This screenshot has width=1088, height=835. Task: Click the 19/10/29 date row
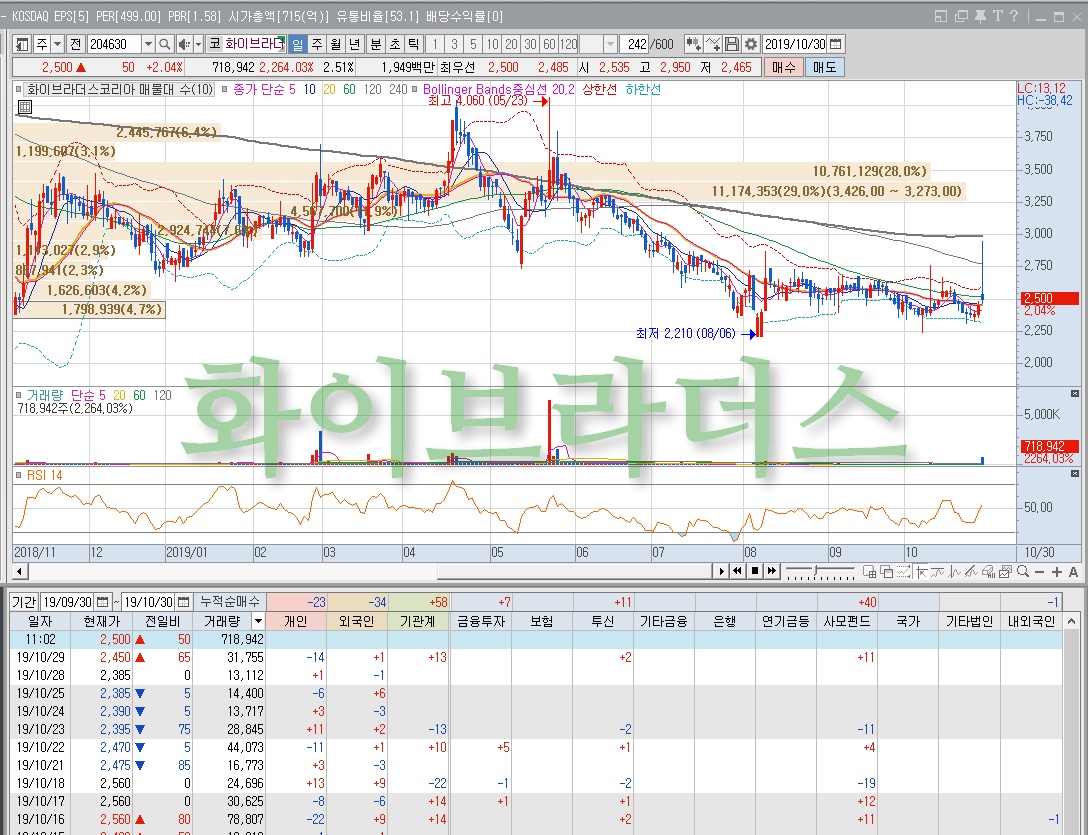(x=536, y=657)
